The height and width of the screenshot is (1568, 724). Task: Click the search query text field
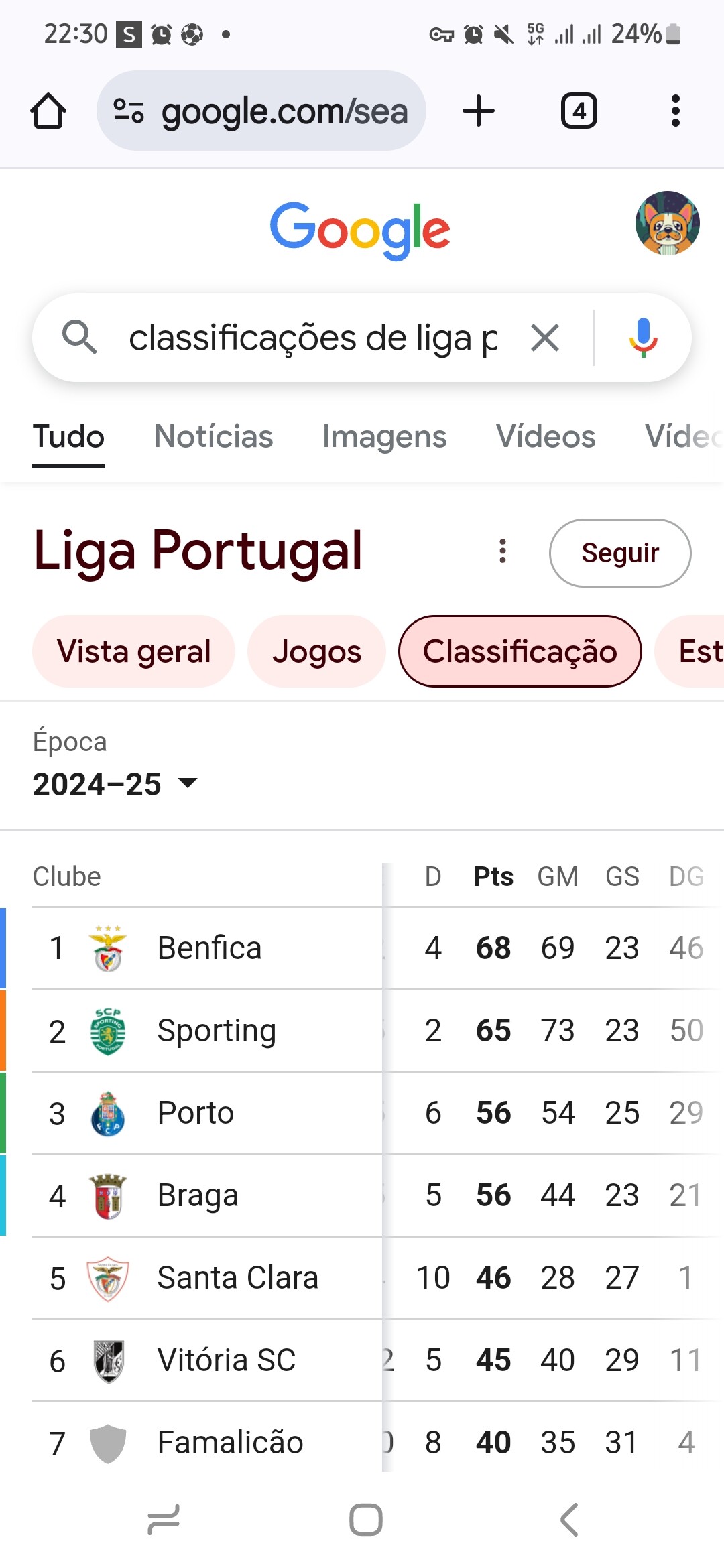coord(312,338)
